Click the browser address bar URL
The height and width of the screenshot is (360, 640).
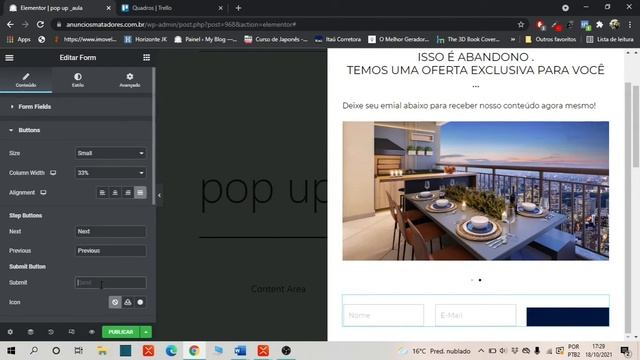pos(181,24)
